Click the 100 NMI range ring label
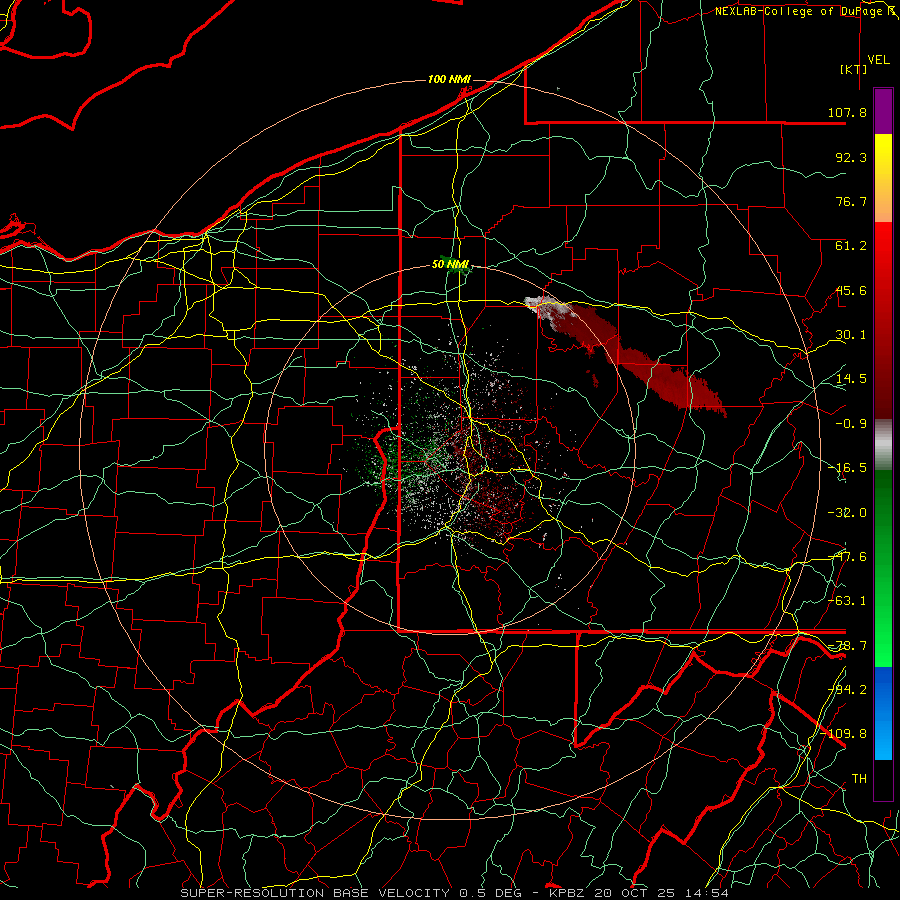 click(x=449, y=79)
